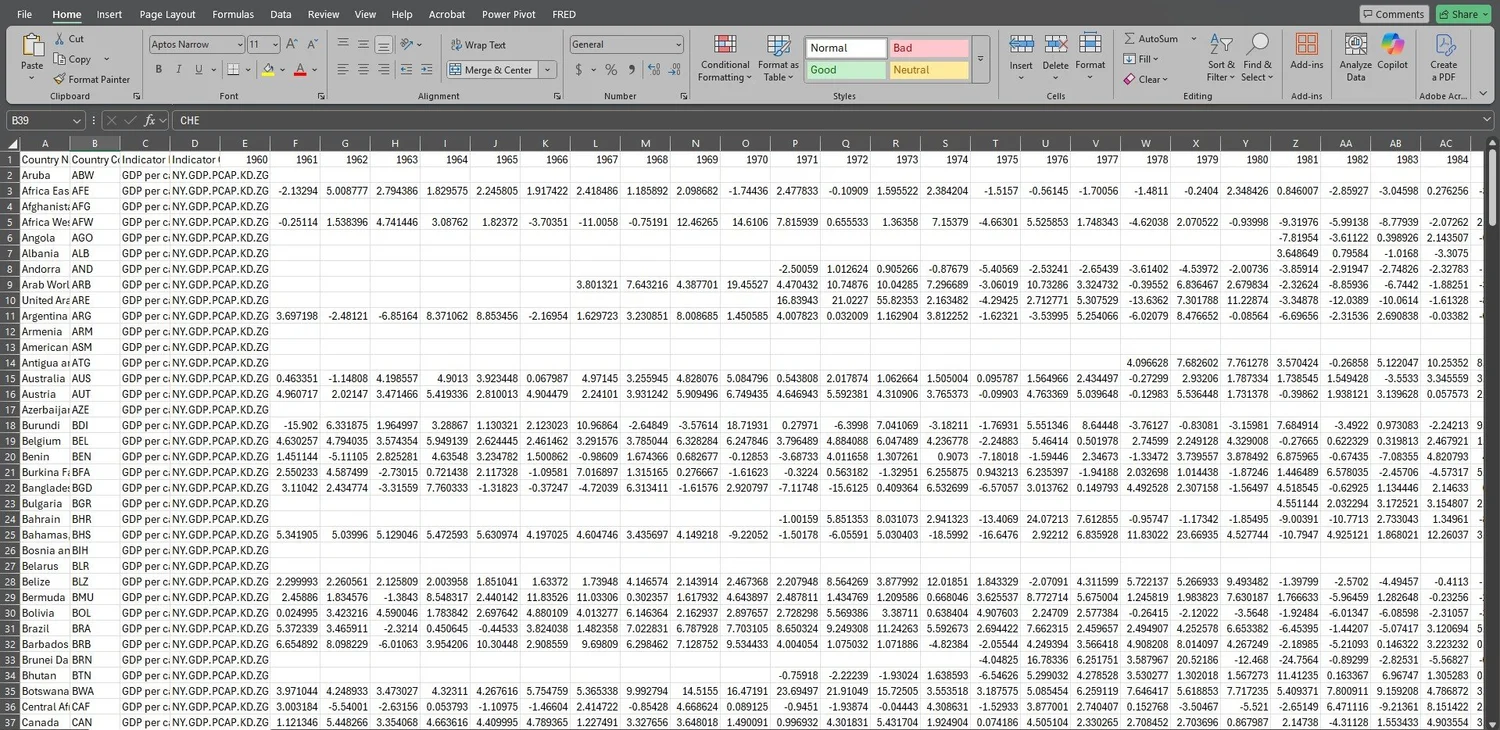Open the Analyze Data pane
1500x730 pixels.
pos(1355,57)
